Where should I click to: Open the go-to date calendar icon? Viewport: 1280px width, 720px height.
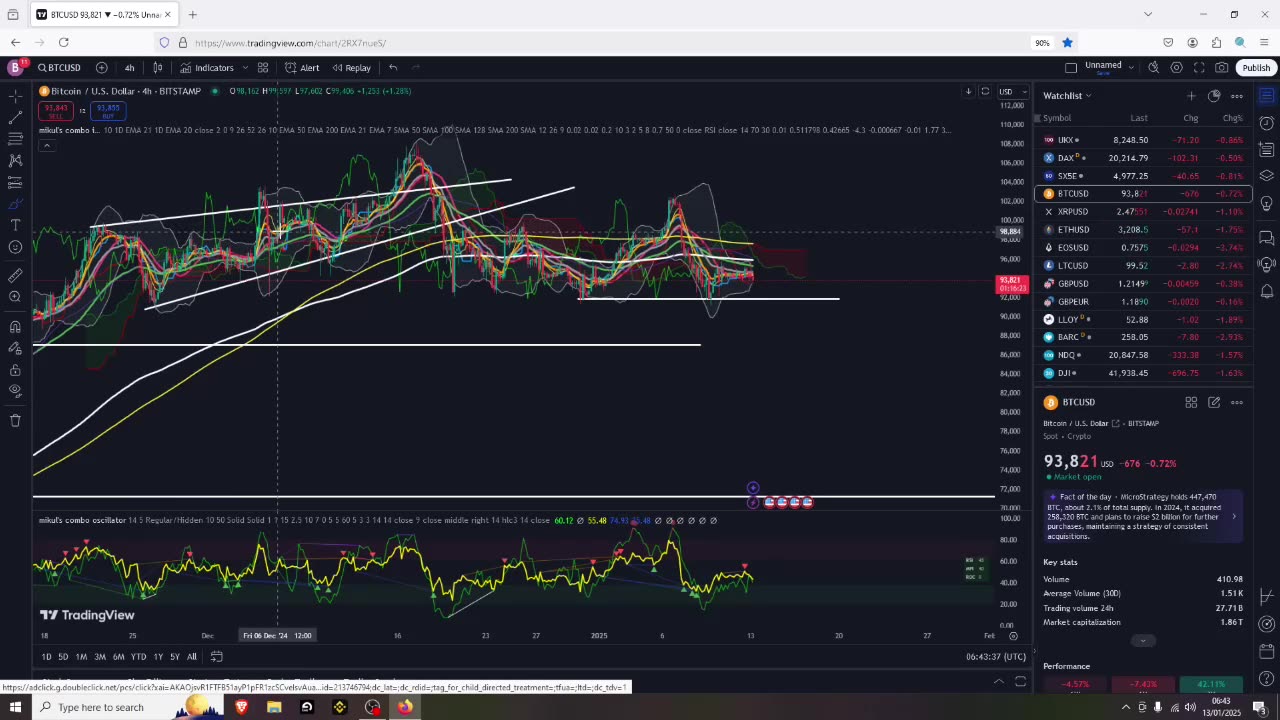click(x=216, y=657)
